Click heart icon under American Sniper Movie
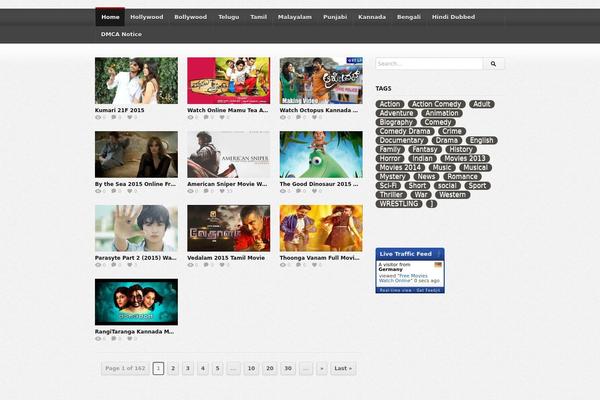 pos(222,191)
